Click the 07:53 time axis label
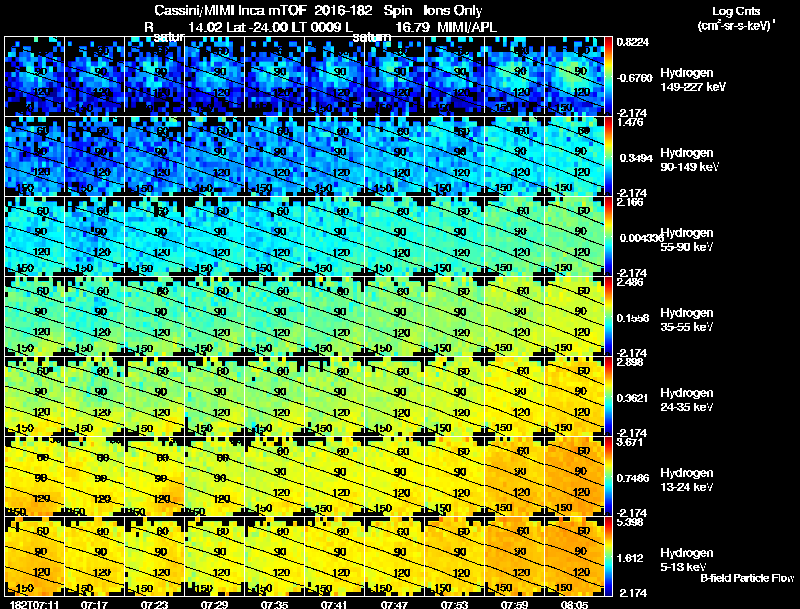Screen dimensions: 800x609 (x=454, y=604)
